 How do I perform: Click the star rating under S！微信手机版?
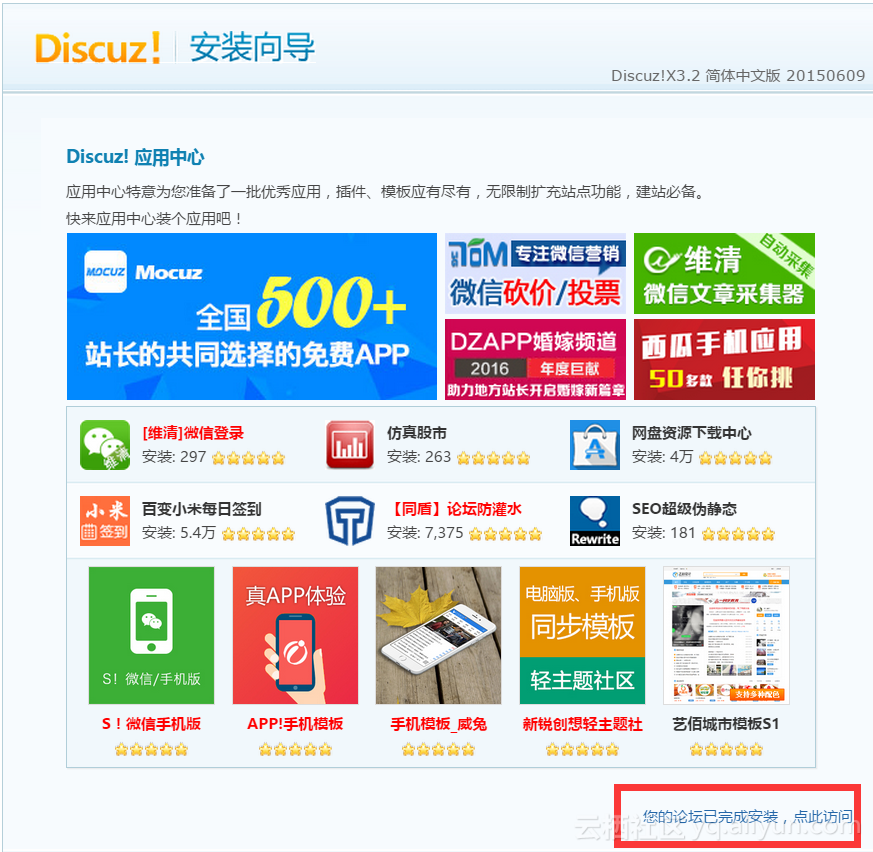[x=151, y=750]
